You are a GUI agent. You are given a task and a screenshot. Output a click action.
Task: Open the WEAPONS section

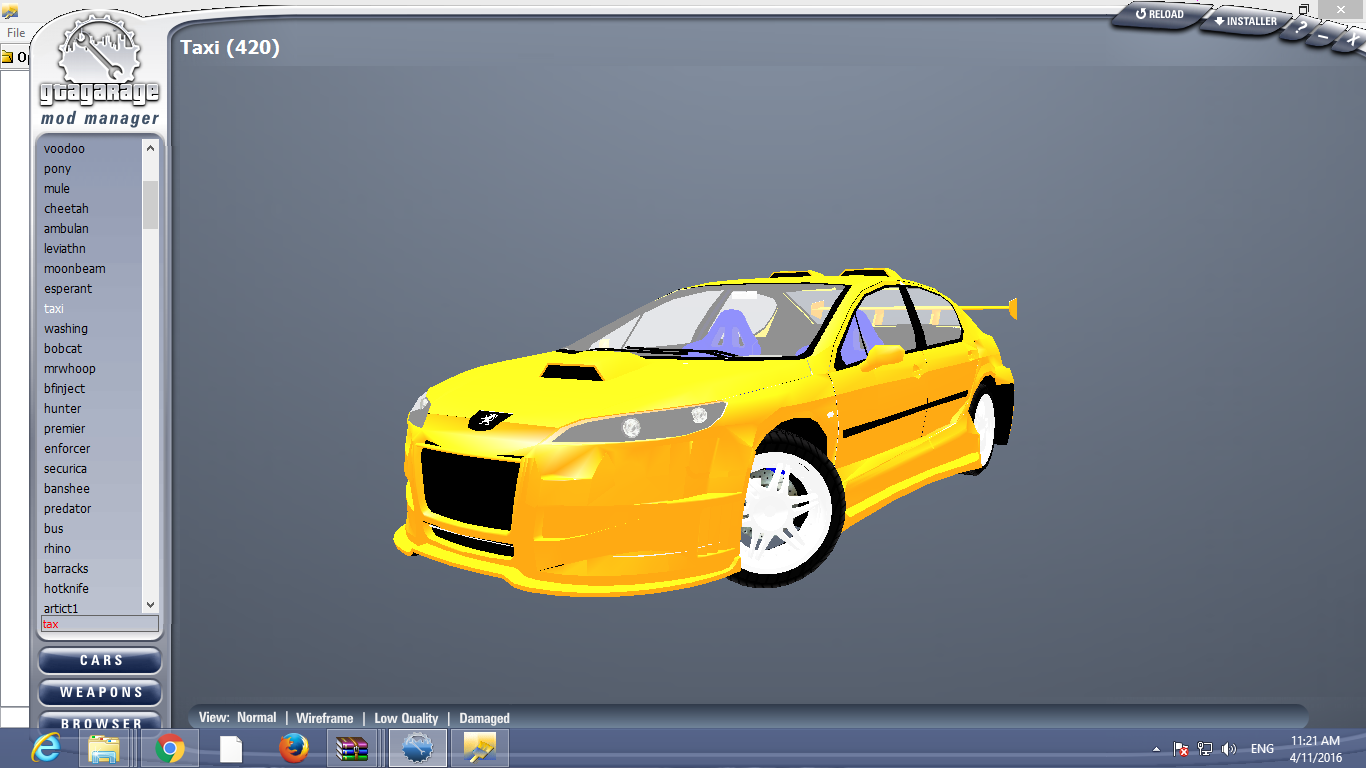click(100, 693)
